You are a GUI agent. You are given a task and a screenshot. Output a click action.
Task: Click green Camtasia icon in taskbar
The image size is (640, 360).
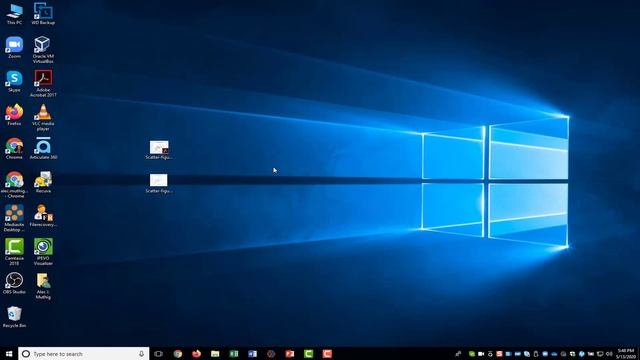[x=309, y=353]
